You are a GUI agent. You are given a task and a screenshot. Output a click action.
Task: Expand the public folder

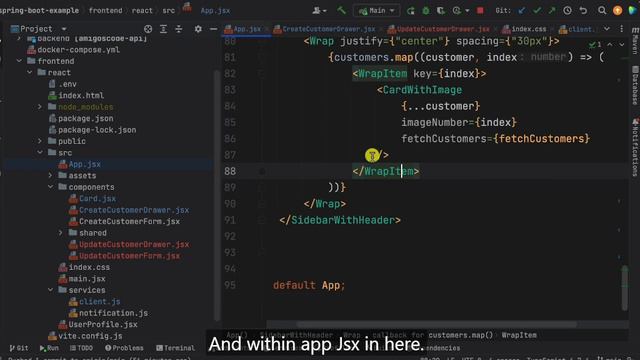[x=40, y=141]
